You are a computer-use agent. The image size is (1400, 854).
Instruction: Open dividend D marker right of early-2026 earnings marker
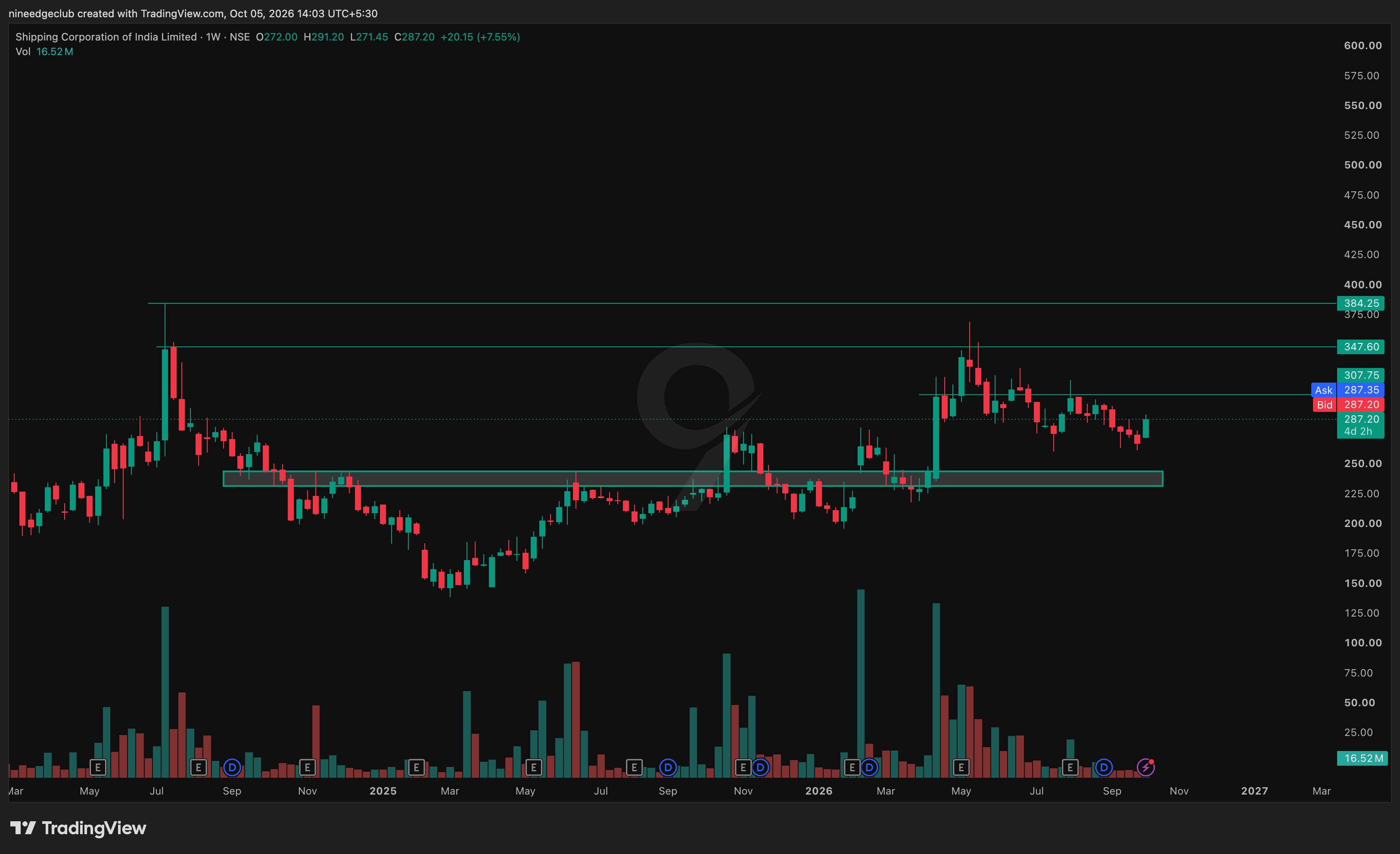(869, 768)
